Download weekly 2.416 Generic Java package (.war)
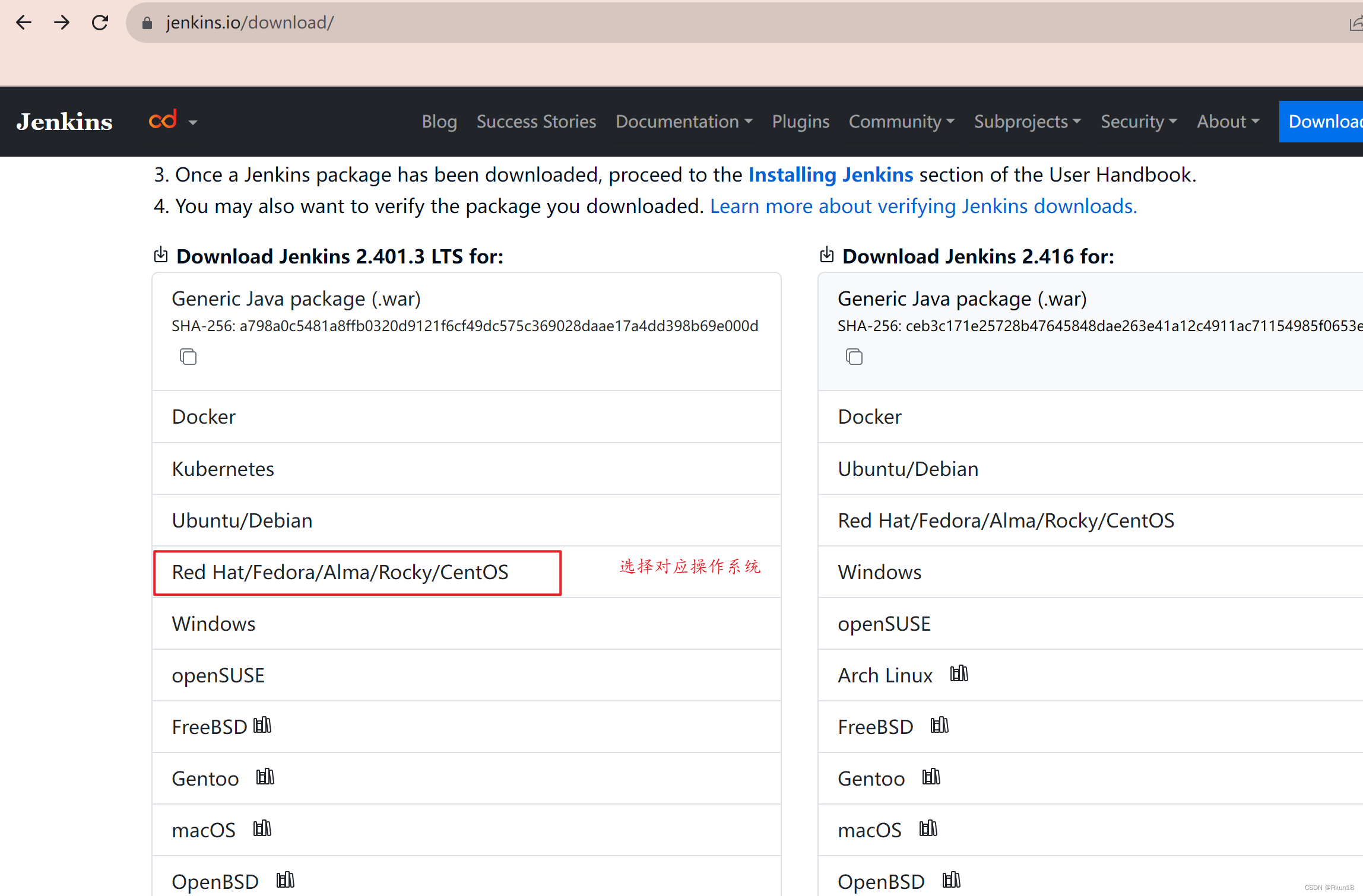 [x=962, y=298]
